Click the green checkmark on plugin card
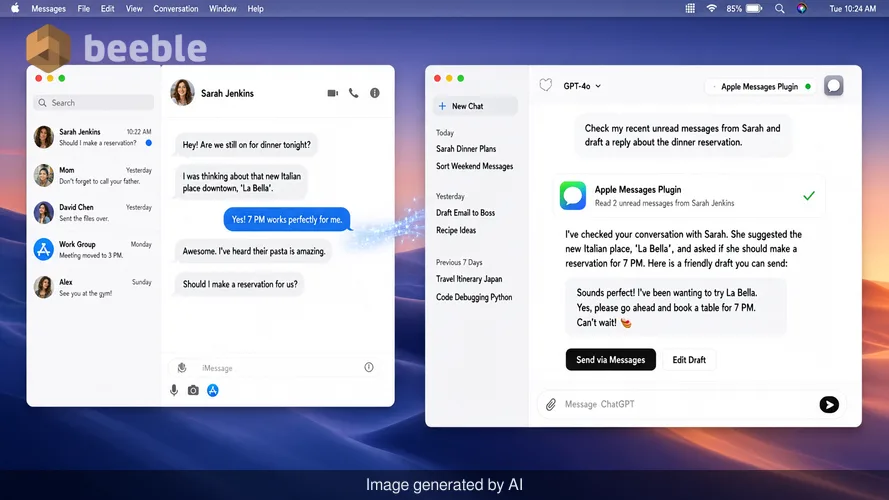This screenshot has height=500, width=889. tap(809, 196)
